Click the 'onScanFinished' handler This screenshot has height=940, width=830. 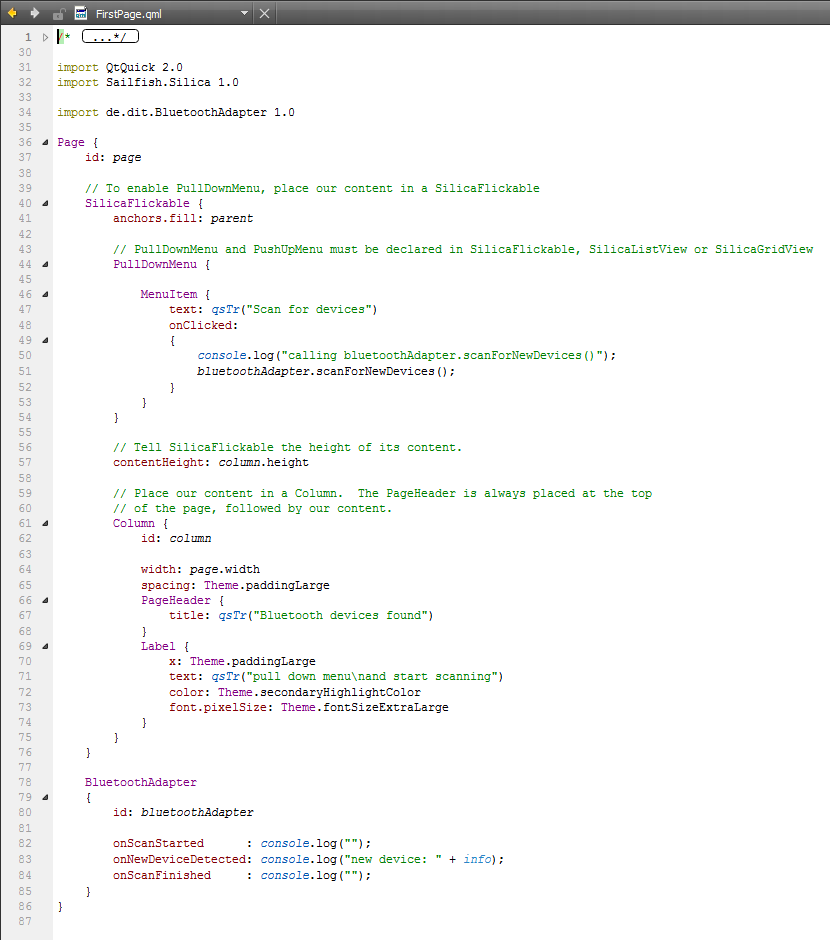tap(162, 875)
